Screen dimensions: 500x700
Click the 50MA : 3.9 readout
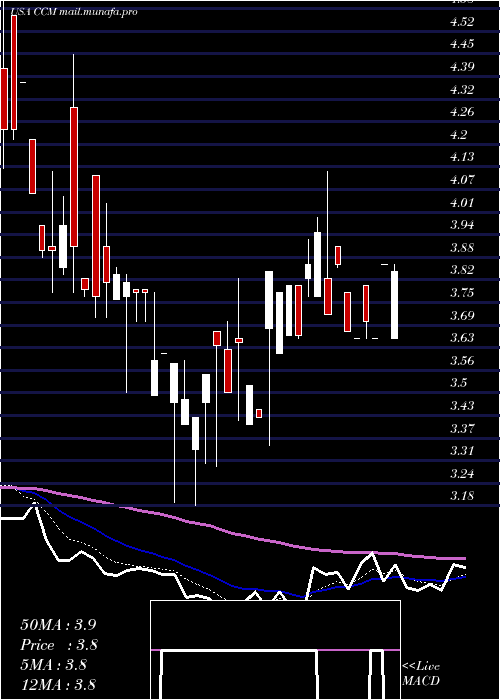(x=58, y=625)
